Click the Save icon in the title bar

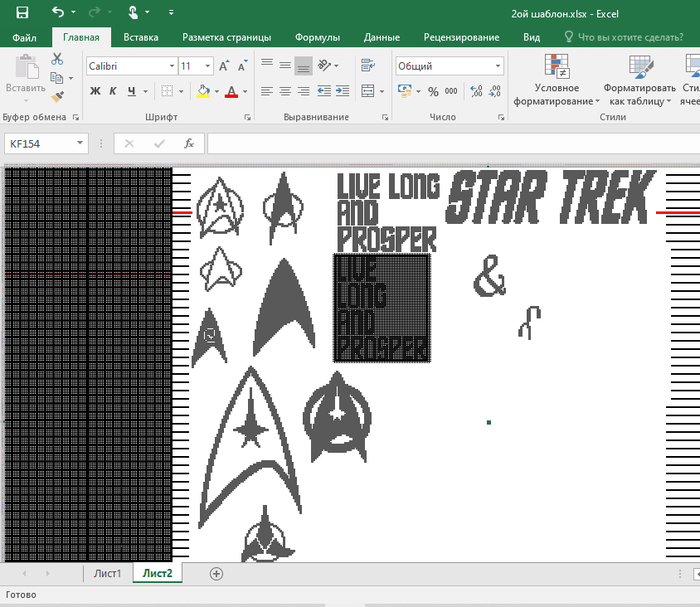pyautogui.click(x=21, y=13)
